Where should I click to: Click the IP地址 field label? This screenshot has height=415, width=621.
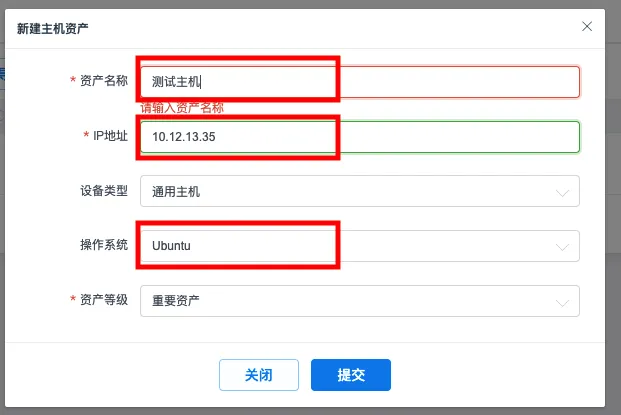(x=109, y=136)
